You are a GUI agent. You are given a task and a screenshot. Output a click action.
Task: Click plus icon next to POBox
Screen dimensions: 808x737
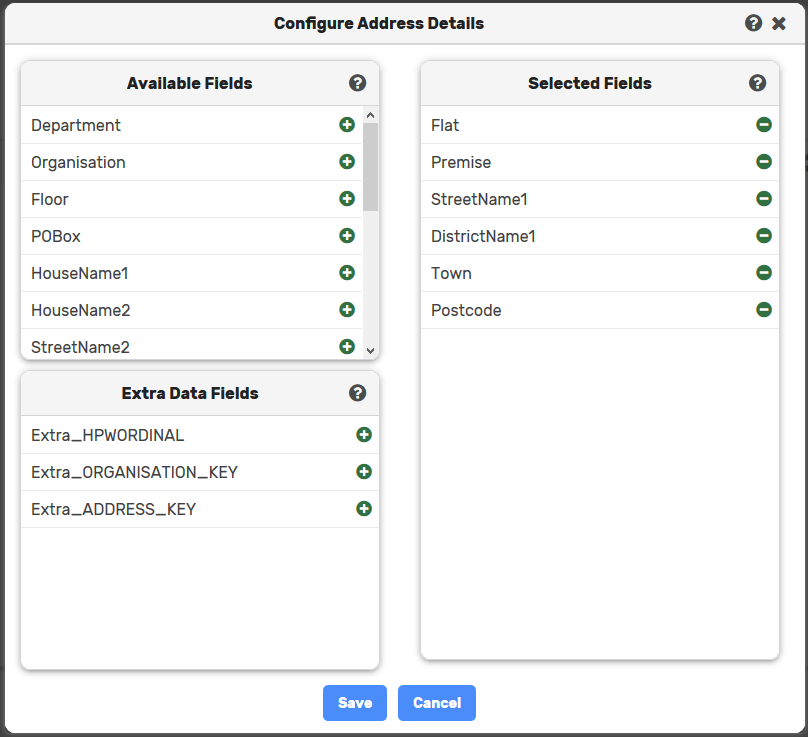(x=347, y=236)
